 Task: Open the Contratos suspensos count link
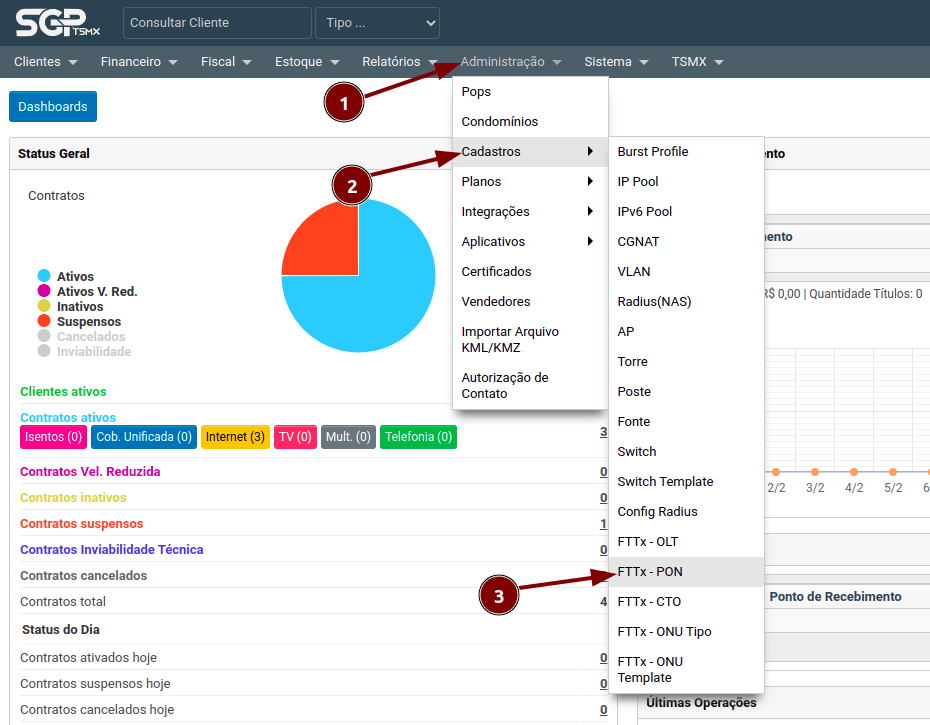tap(603, 524)
